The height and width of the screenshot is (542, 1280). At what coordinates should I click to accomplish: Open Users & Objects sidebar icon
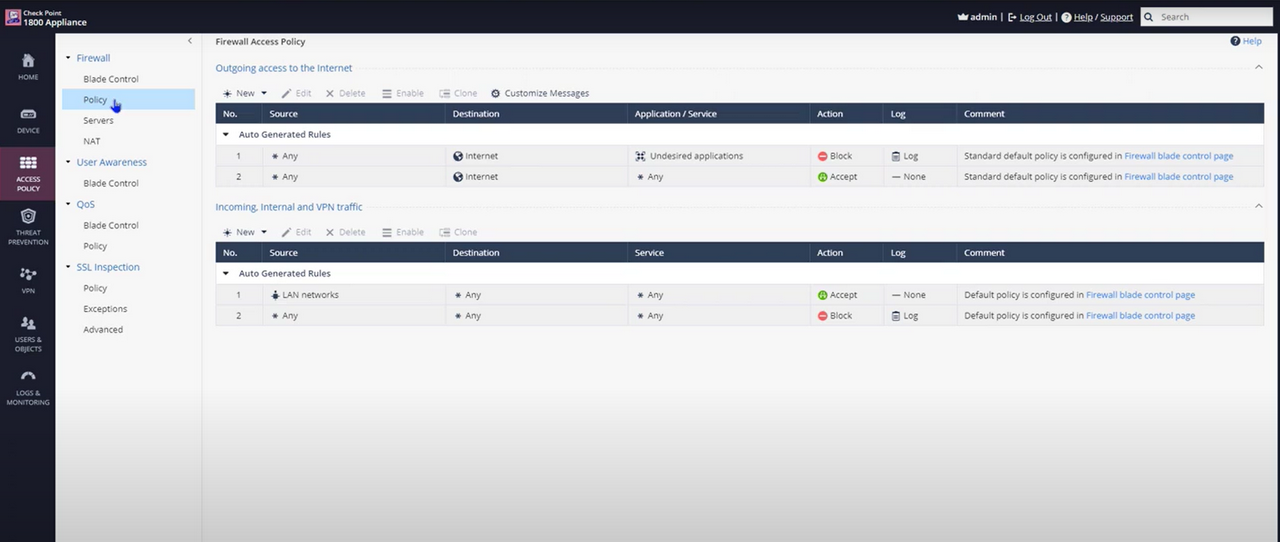28,324
